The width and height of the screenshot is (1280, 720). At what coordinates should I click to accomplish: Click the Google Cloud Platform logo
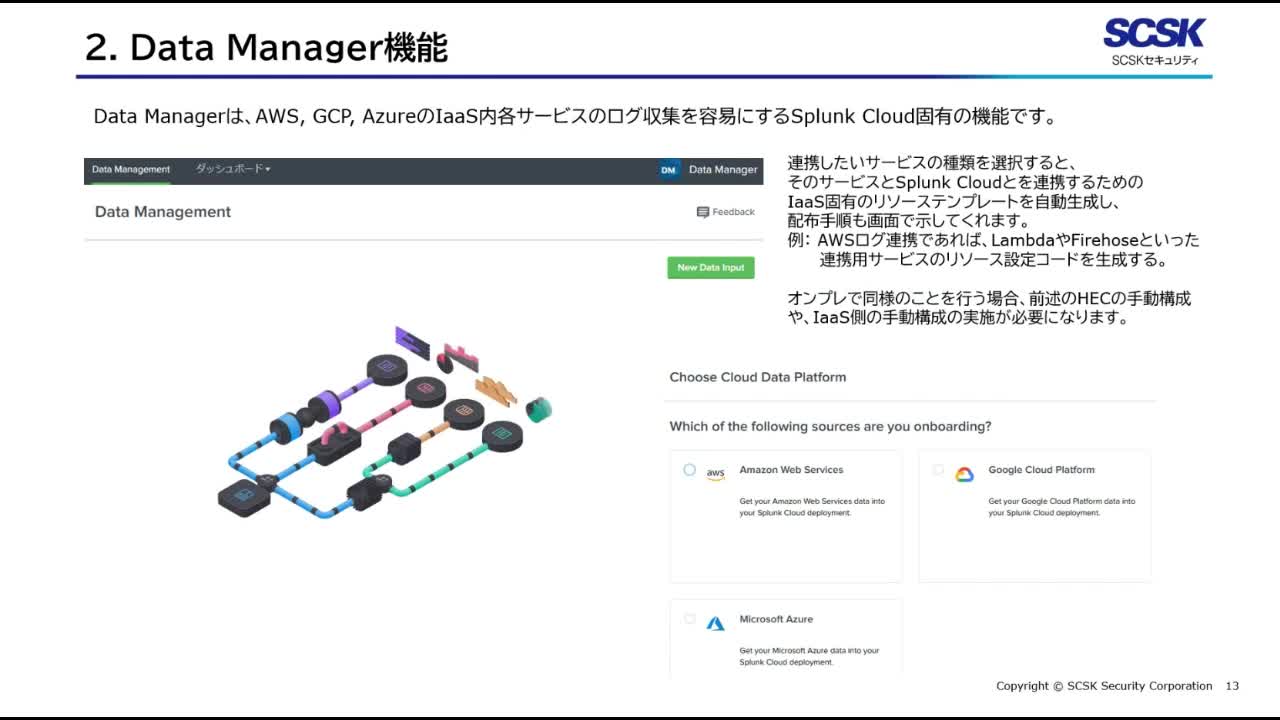point(964,475)
